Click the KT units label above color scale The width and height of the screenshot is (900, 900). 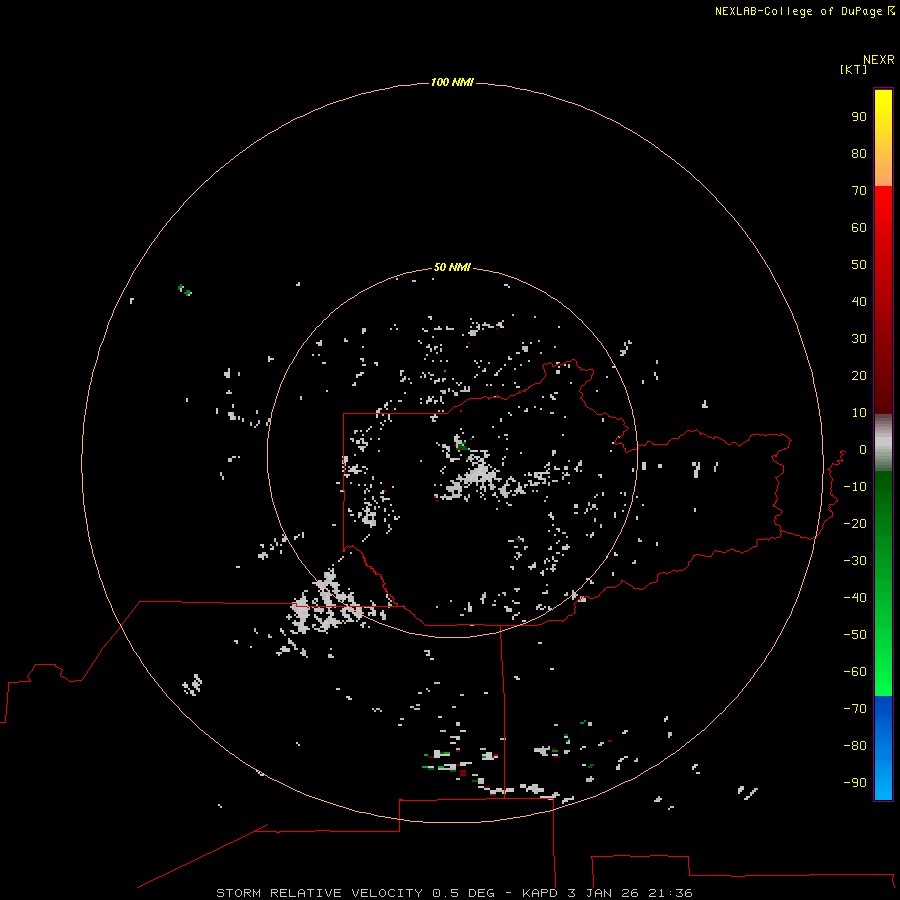tap(853, 69)
